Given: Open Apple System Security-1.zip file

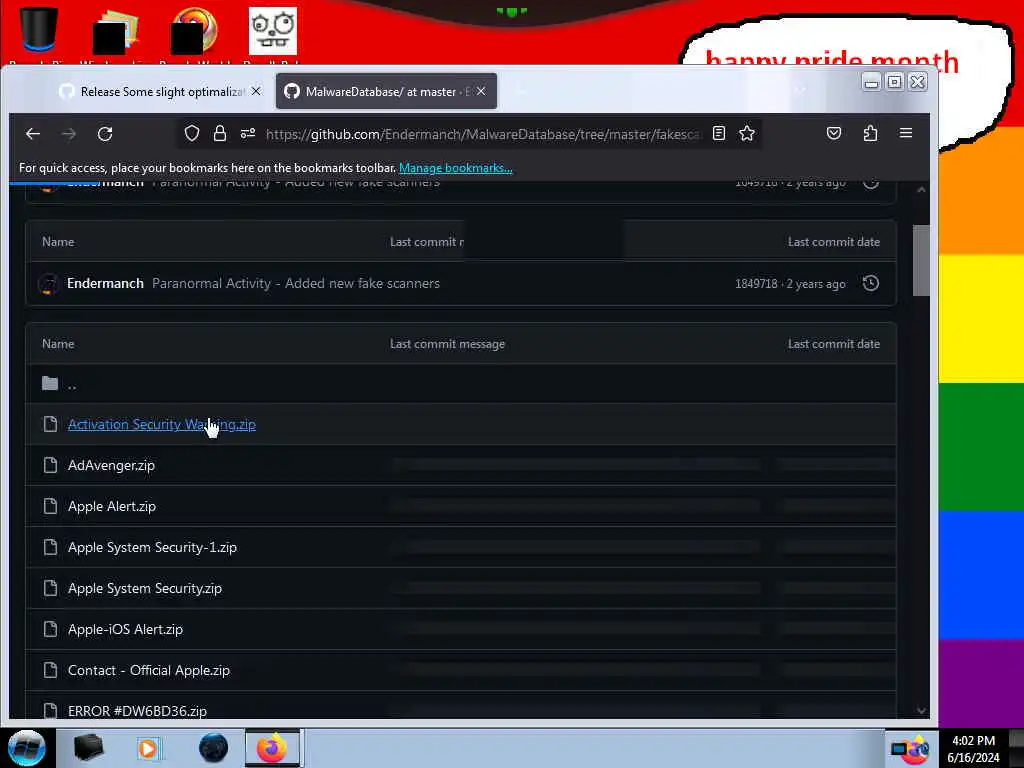Looking at the screenshot, I should tap(152, 548).
